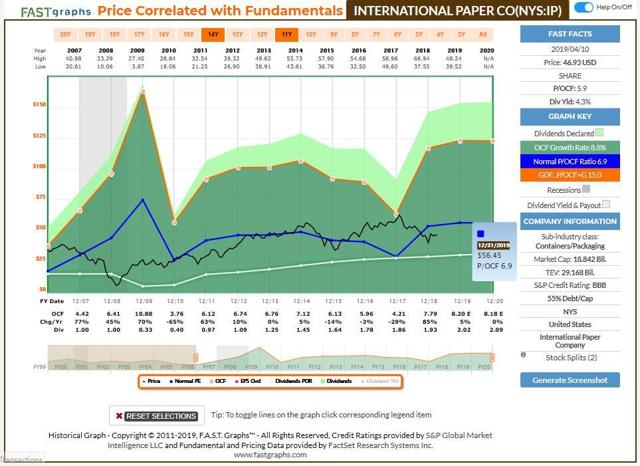Click the Reset Selections button

(157, 416)
